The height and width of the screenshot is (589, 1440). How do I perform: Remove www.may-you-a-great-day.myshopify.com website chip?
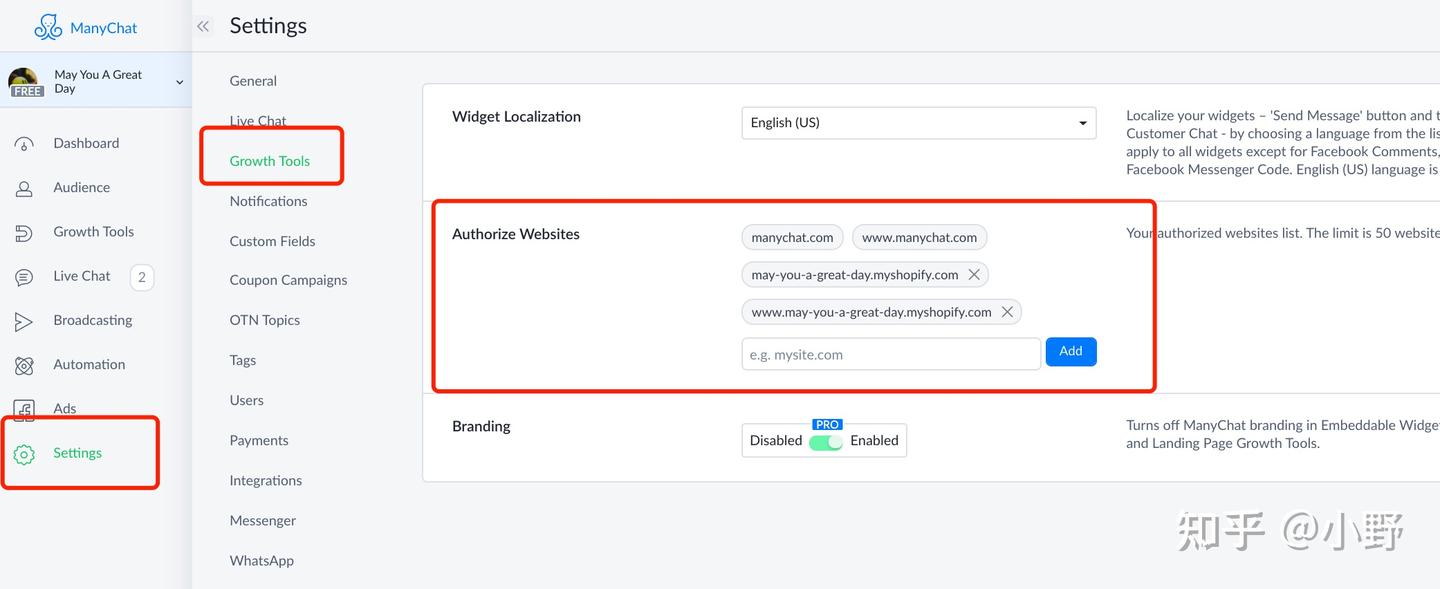coord(1007,312)
